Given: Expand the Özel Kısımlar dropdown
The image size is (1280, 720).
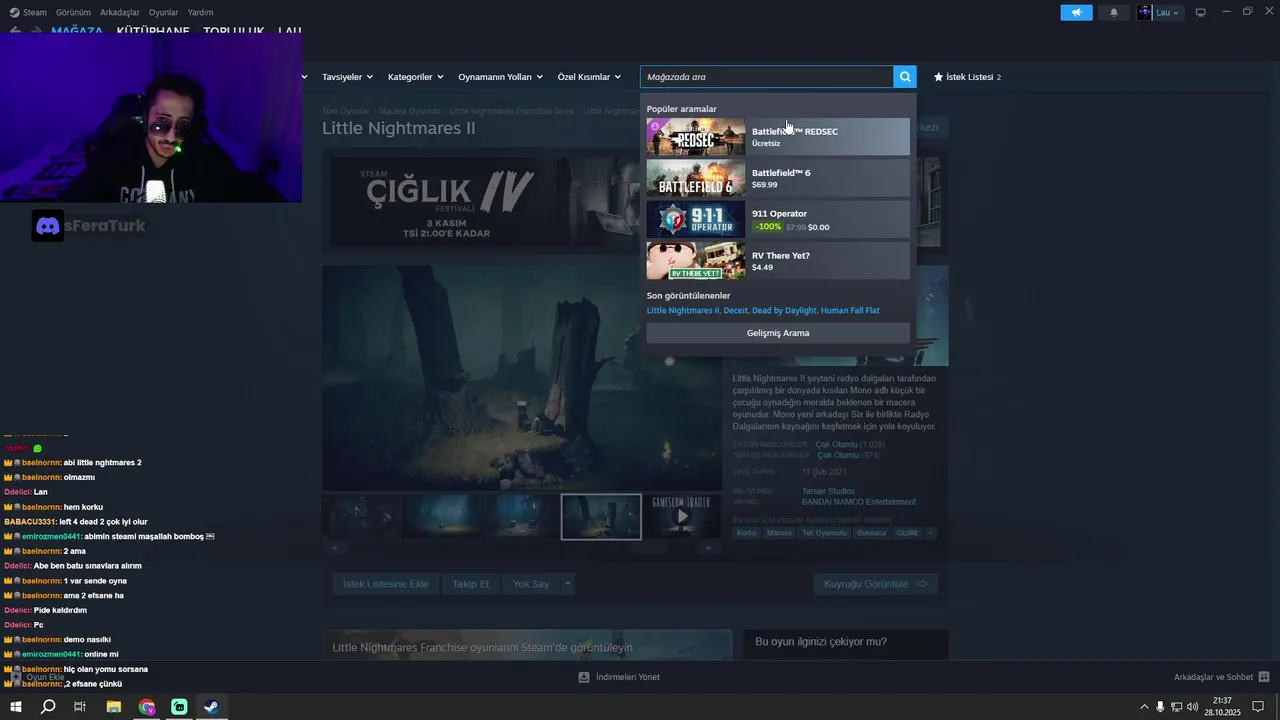Looking at the screenshot, I should [589, 77].
